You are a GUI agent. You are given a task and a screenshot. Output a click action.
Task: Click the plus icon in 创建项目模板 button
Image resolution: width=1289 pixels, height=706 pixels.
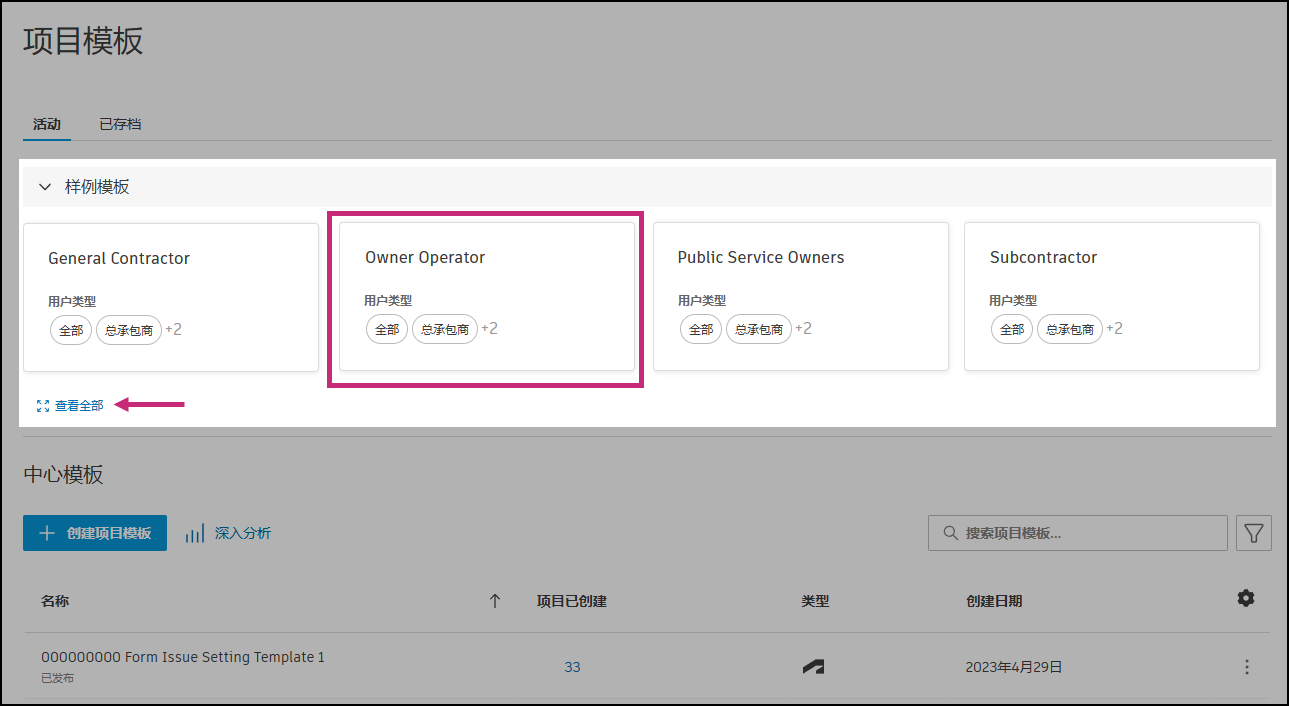(x=47, y=533)
